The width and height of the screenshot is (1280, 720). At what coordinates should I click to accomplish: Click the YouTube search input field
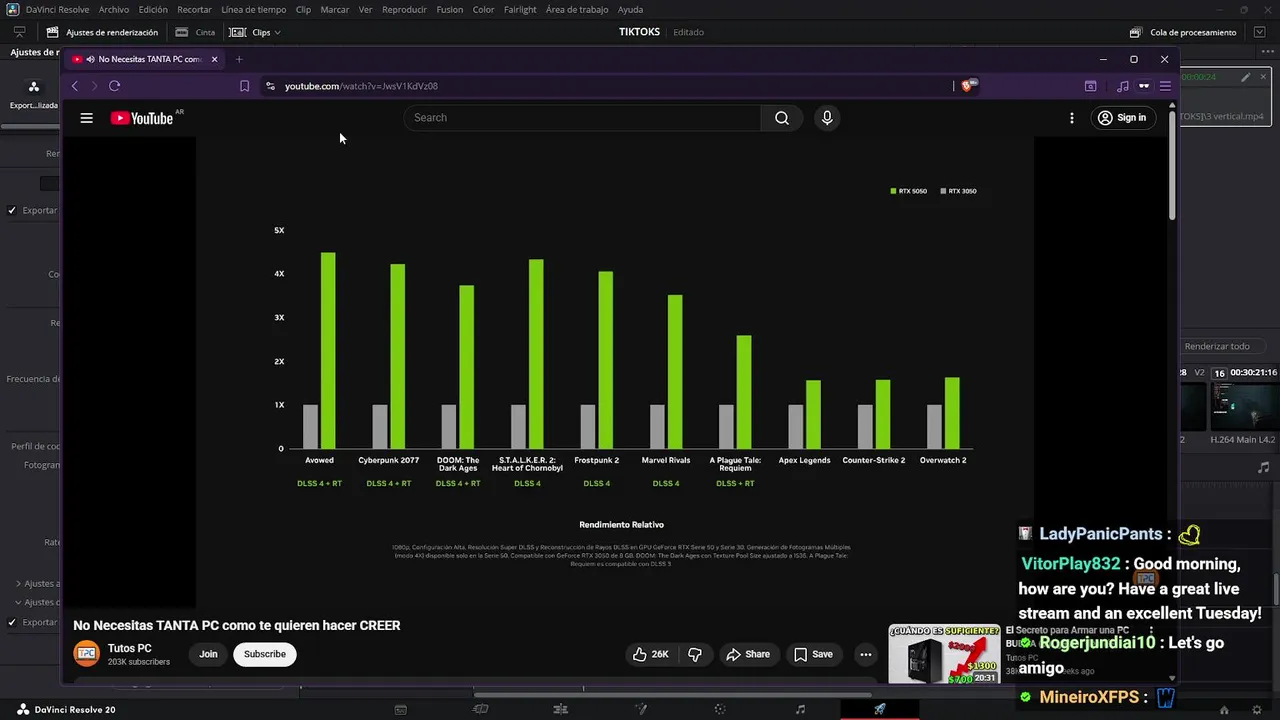(x=583, y=118)
